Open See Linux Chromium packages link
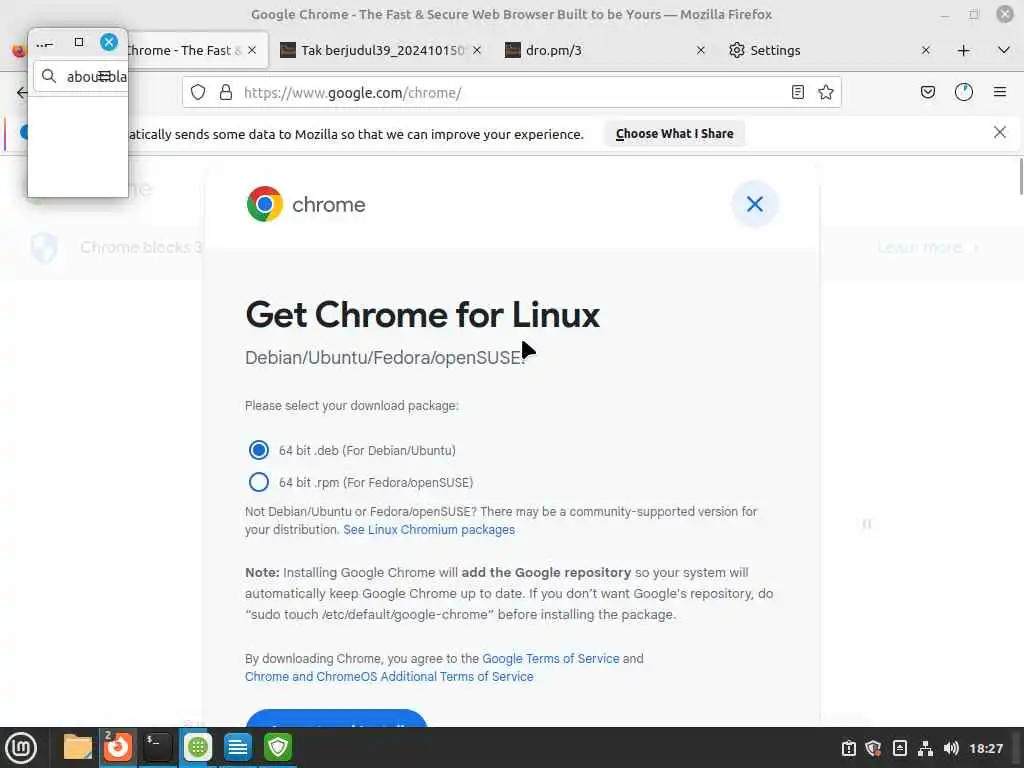This screenshot has height=768, width=1024. point(429,530)
